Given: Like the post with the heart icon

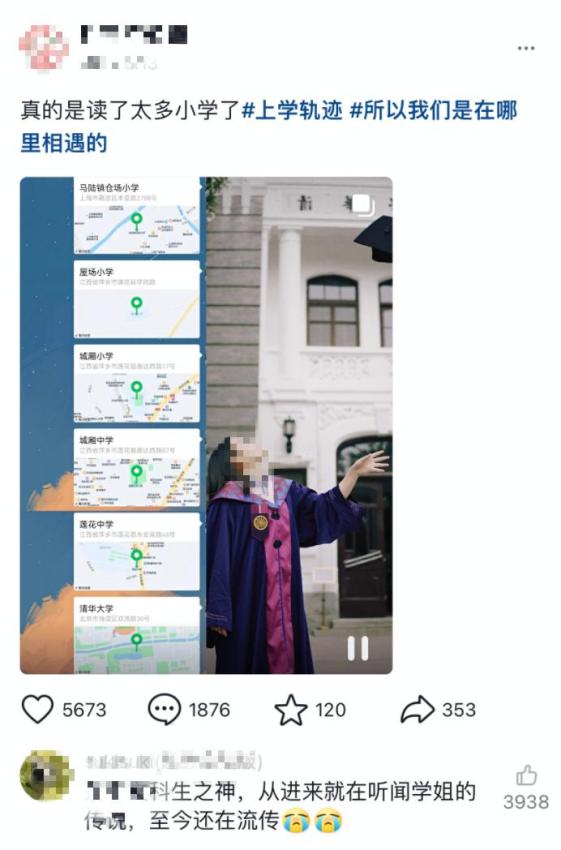Looking at the screenshot, I should 37,710.
